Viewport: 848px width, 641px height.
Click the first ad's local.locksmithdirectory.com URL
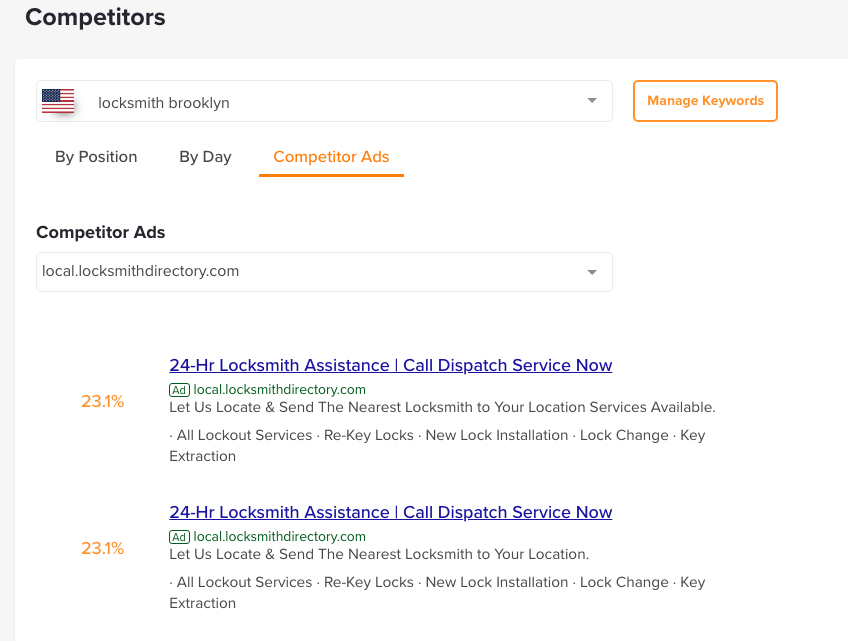[280, 389]
